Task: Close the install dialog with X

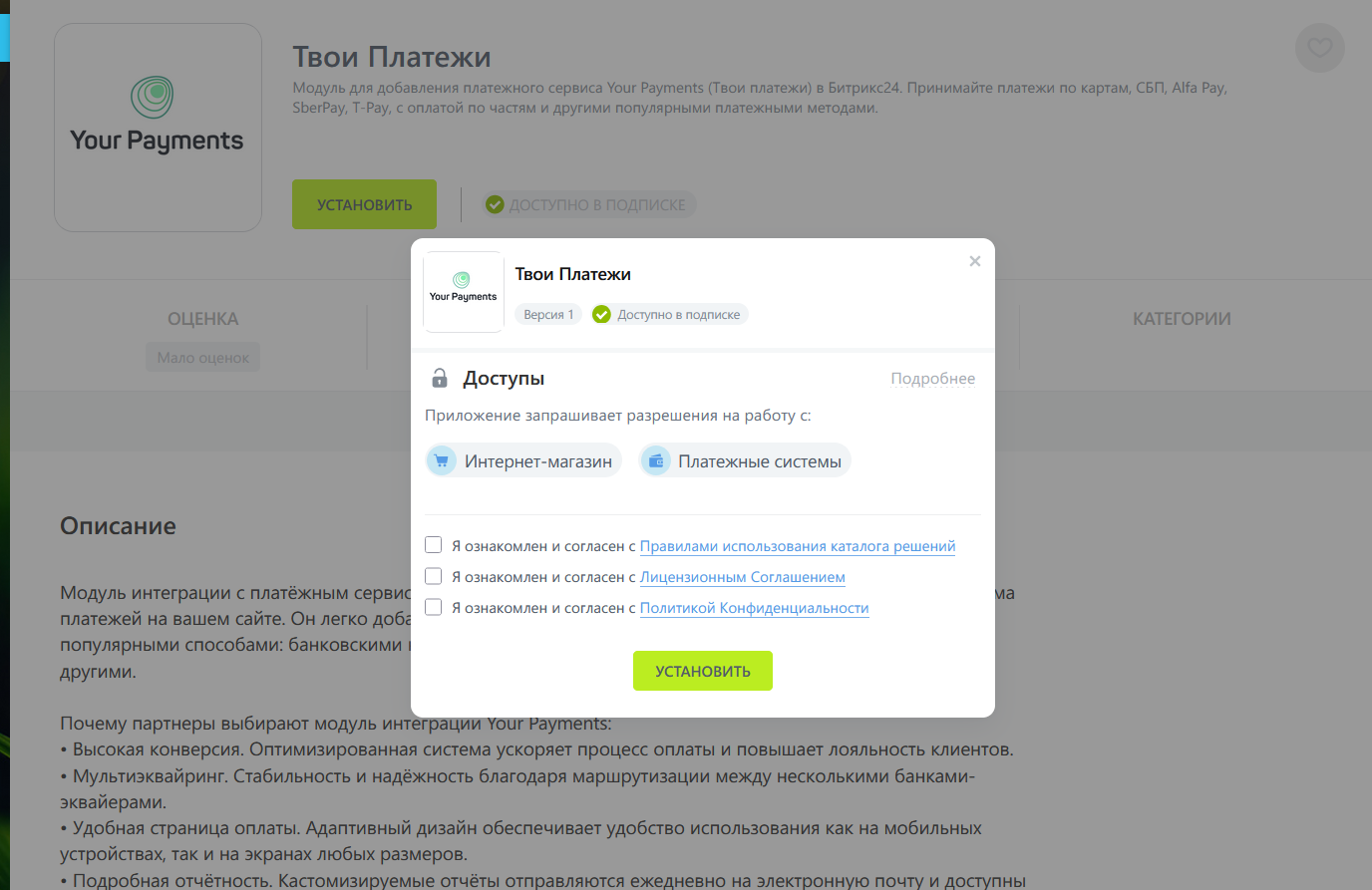Action: pos(975,261)
